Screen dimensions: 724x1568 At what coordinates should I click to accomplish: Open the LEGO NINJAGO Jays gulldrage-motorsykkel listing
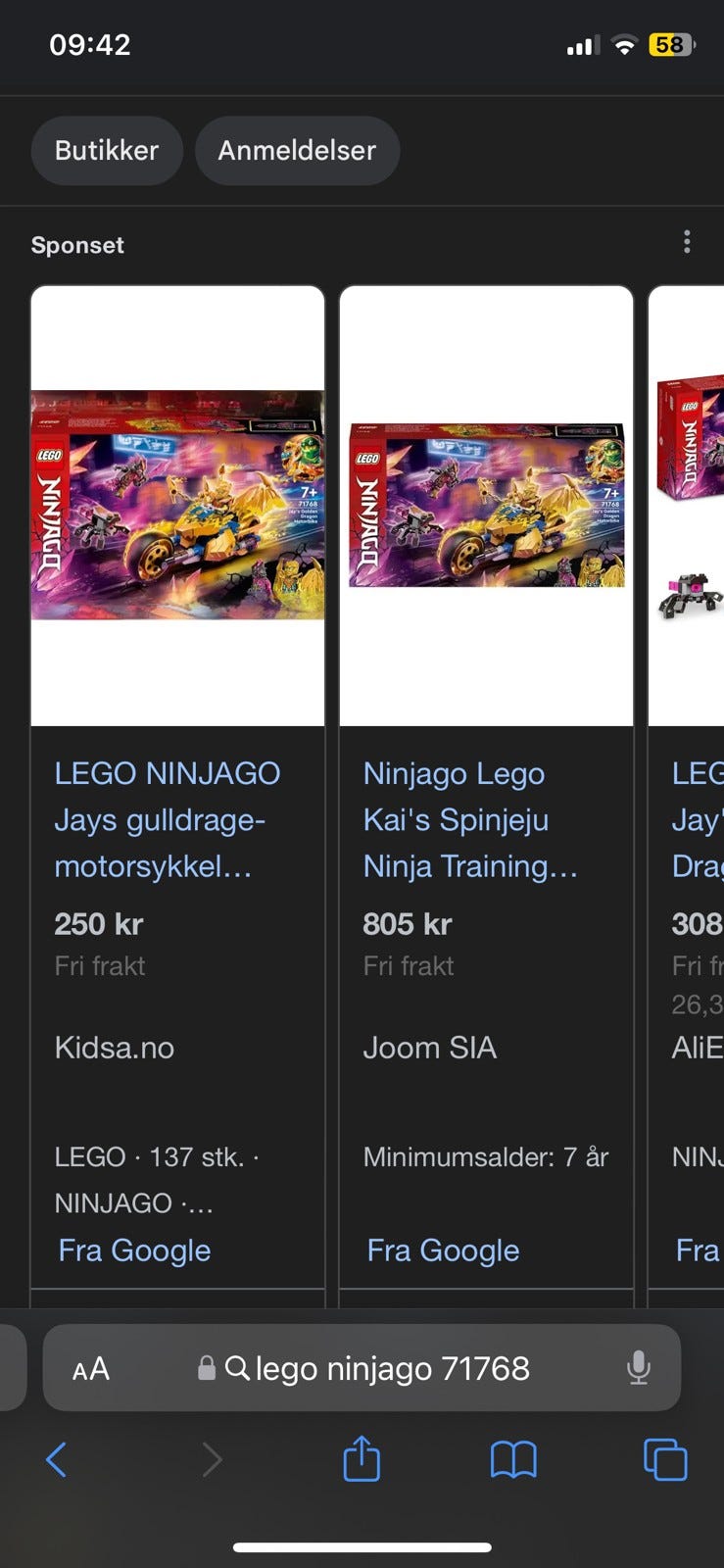167,819
